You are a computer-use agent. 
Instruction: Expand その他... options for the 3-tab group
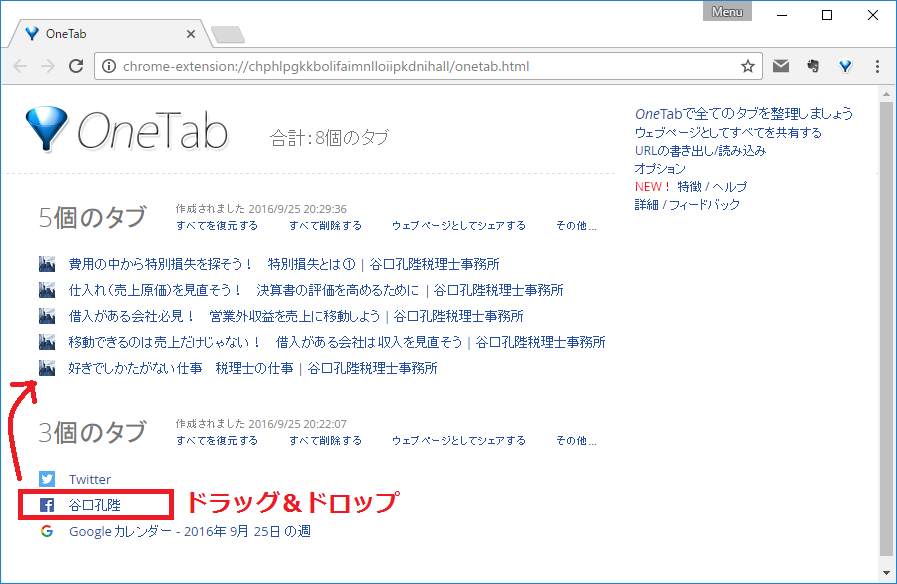(x=576, y=441)
